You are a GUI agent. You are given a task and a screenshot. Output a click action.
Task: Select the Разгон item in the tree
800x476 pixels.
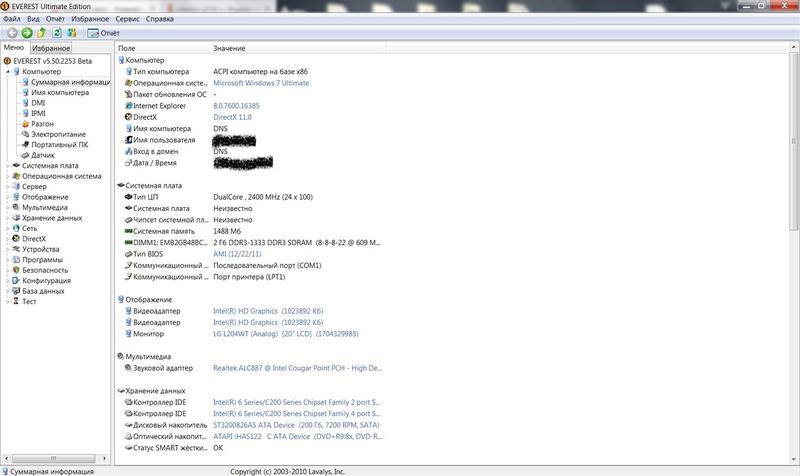point(42,124)
